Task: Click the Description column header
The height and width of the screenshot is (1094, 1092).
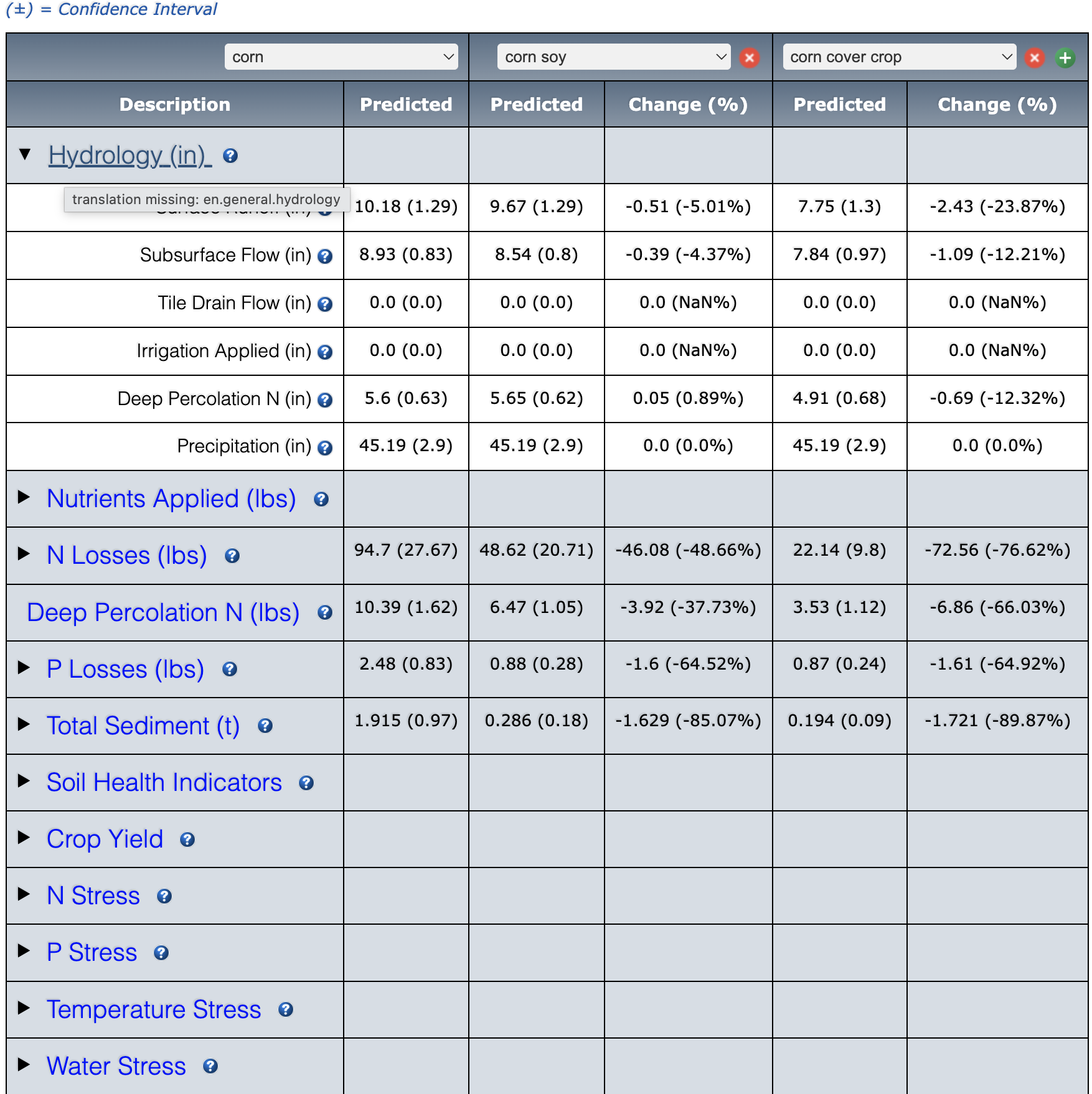Action: pos(175,105)
